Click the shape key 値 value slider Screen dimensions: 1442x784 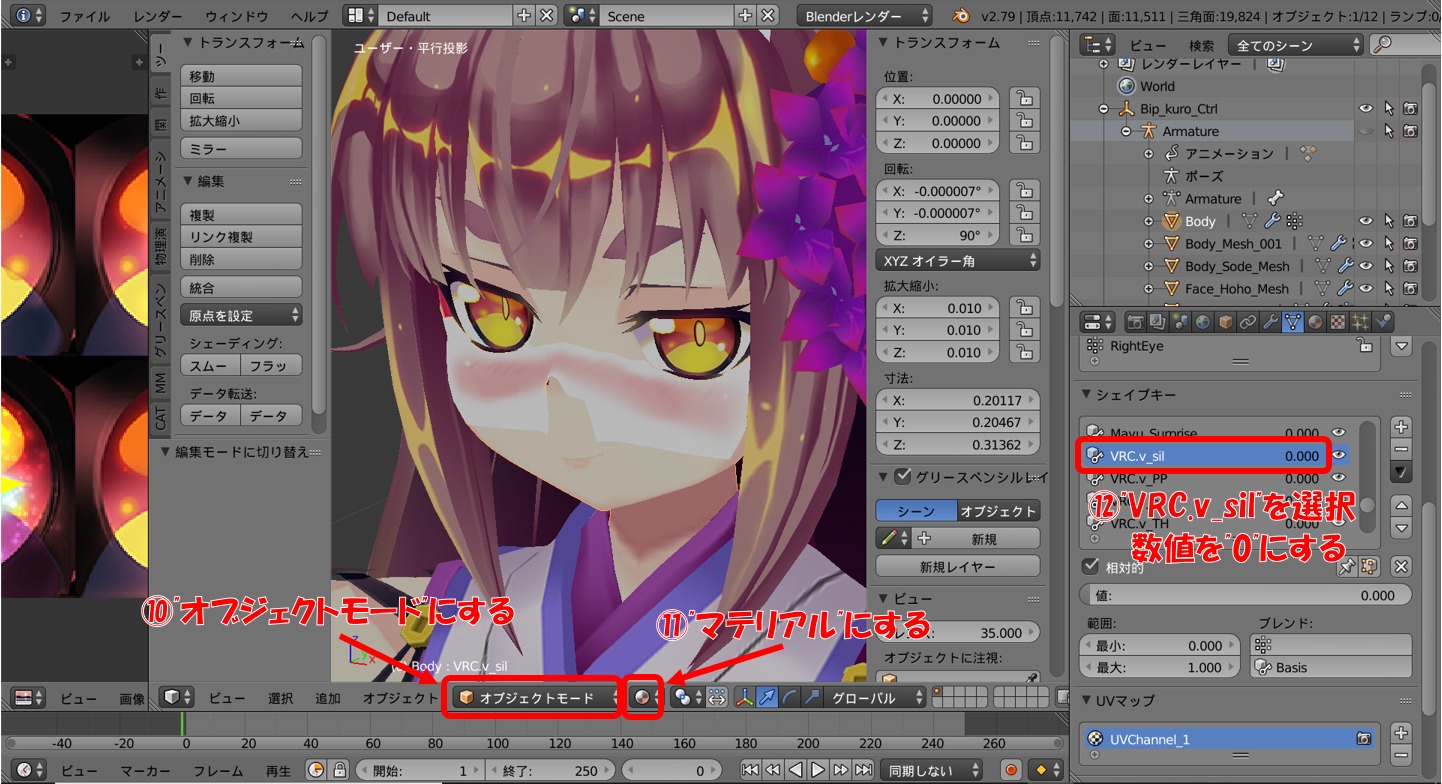pos(1245,595)
